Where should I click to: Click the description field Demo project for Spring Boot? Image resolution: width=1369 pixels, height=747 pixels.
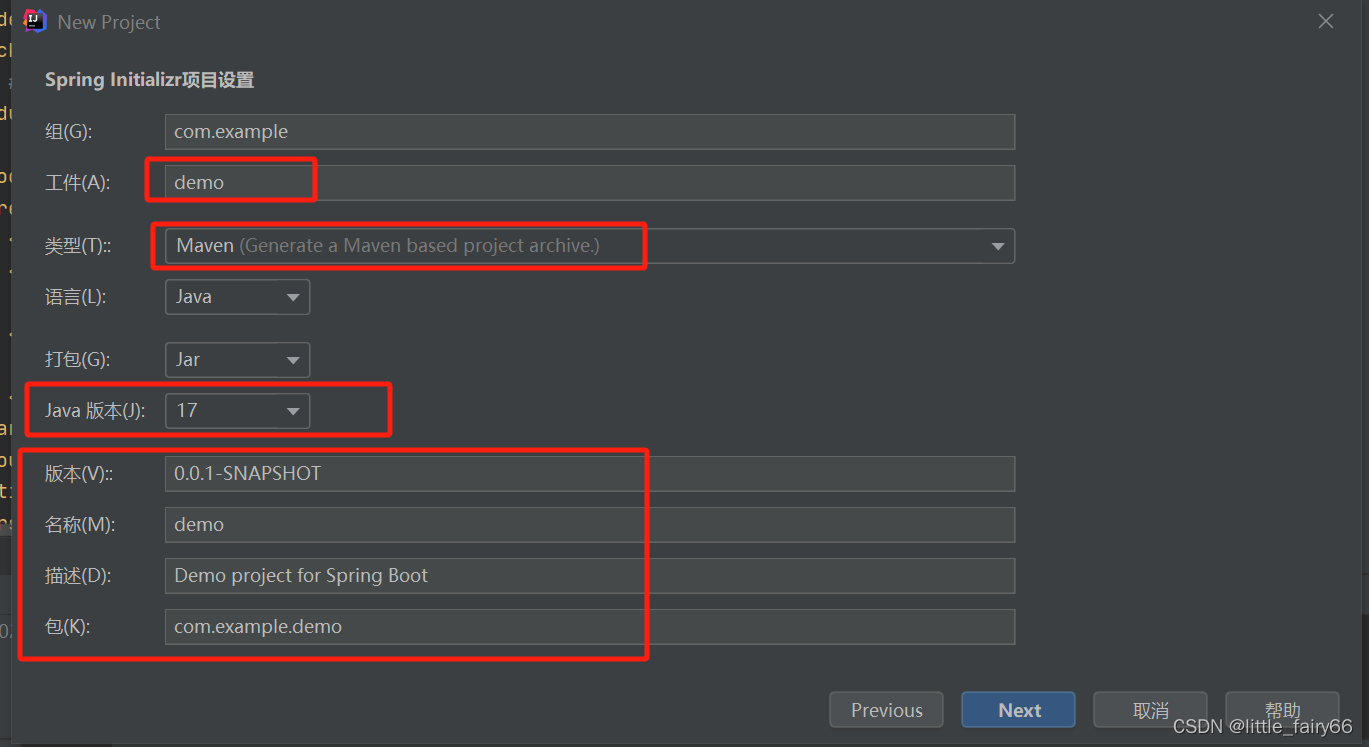click(x=590, y=576)
